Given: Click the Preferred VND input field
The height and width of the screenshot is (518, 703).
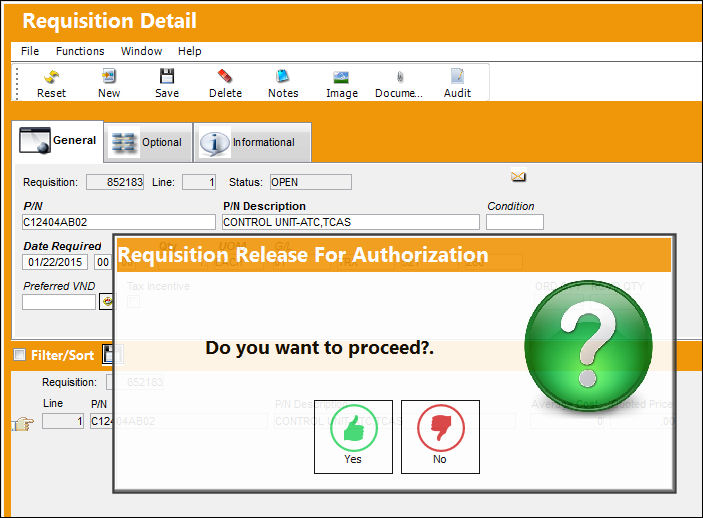Looking at the screenshot, I should click(59, 302).
